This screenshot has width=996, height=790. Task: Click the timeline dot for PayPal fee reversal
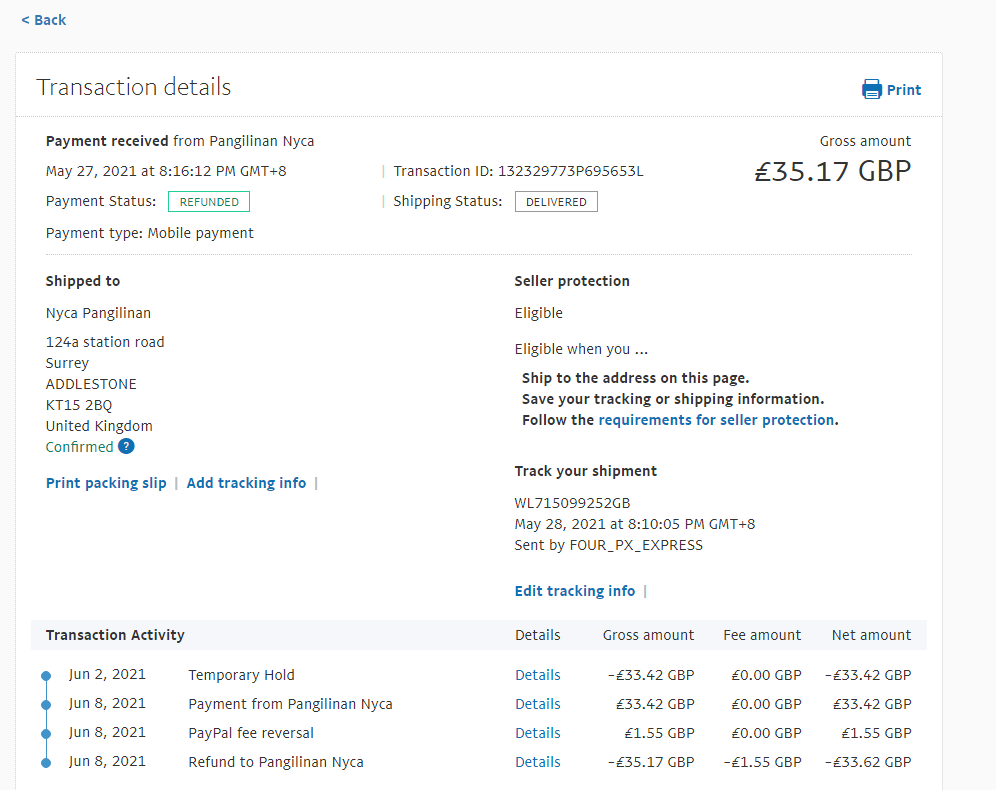coord(46,734)
